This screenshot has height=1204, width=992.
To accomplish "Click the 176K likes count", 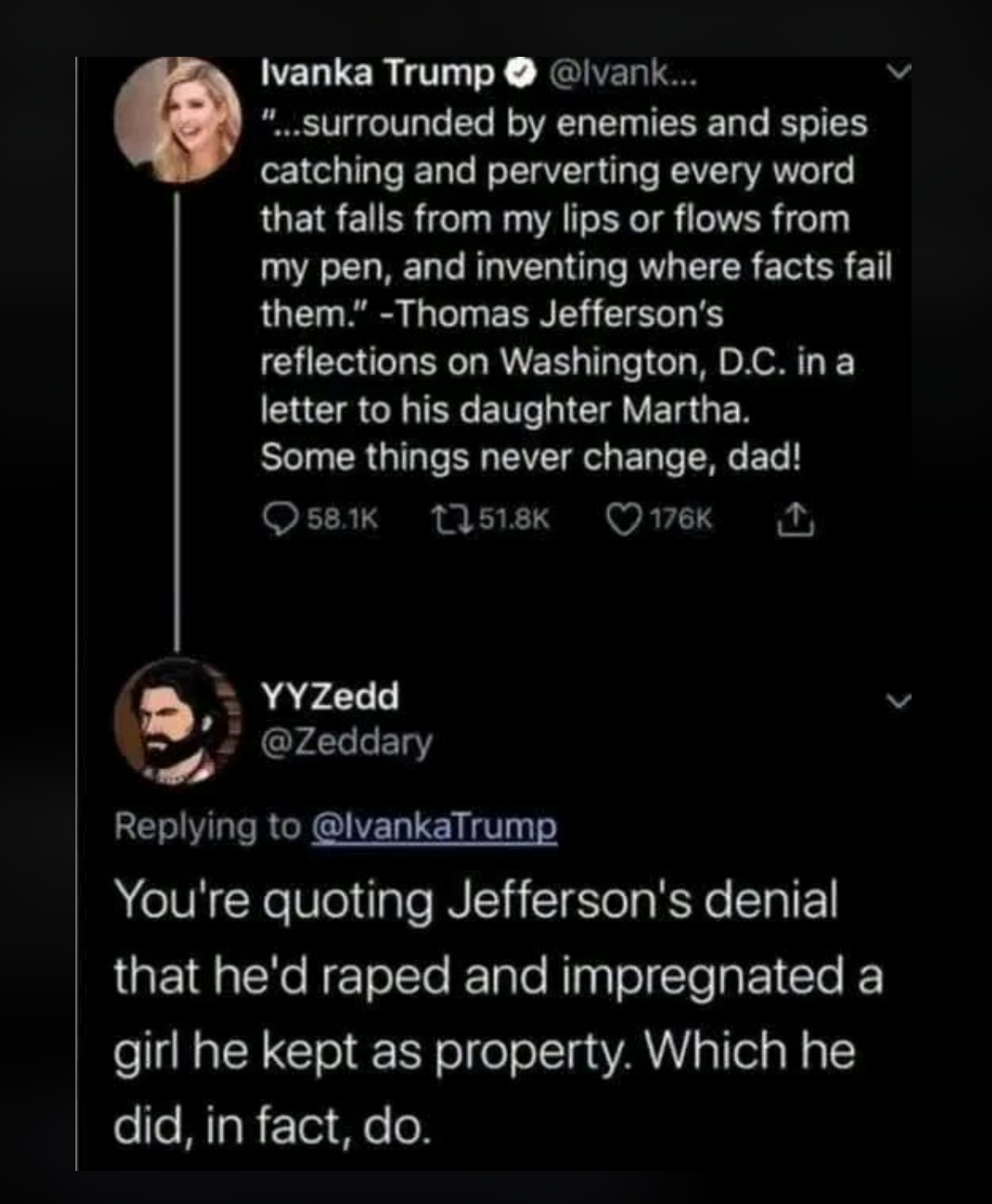I will (x=681, y=518).
